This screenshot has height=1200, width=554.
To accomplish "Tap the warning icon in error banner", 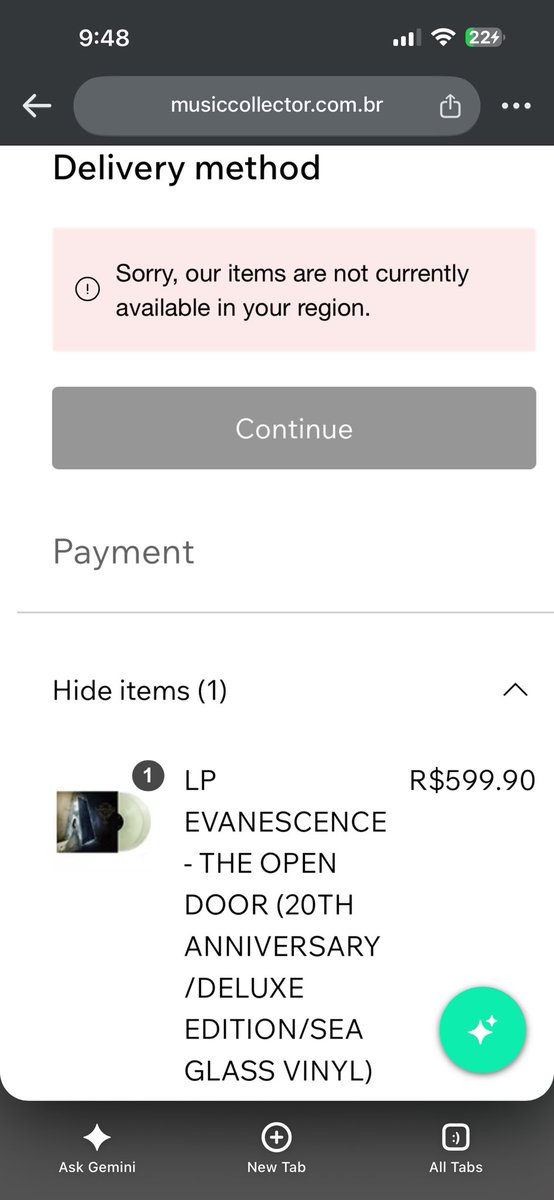I will [x=88, y=290].
